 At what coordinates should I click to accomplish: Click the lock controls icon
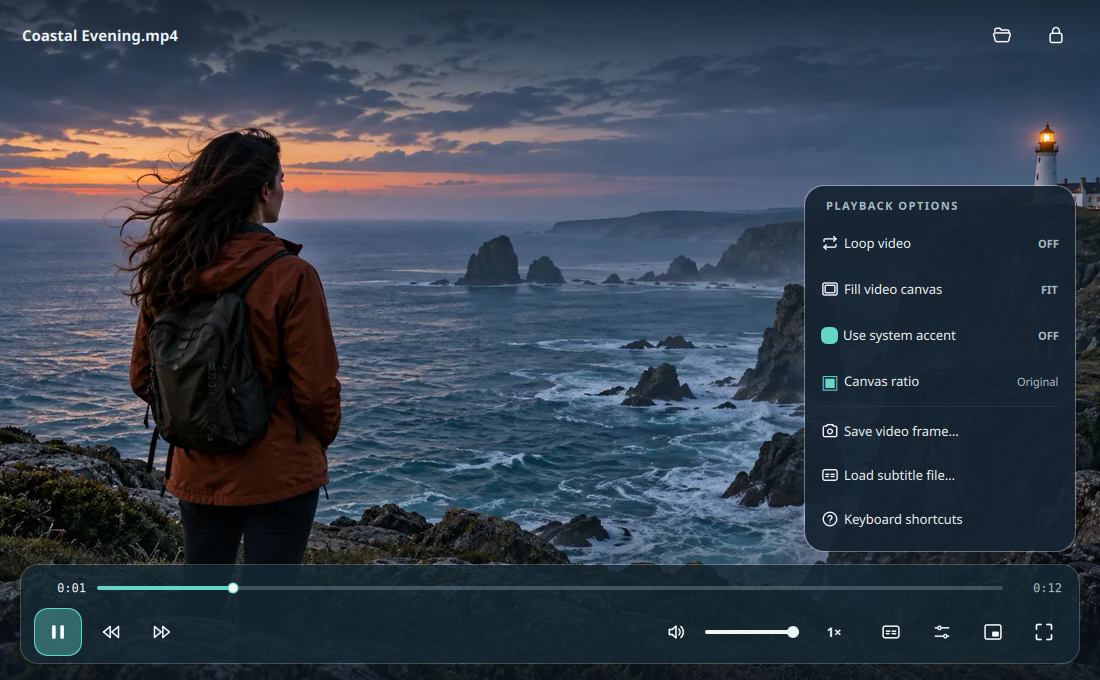1055,35
